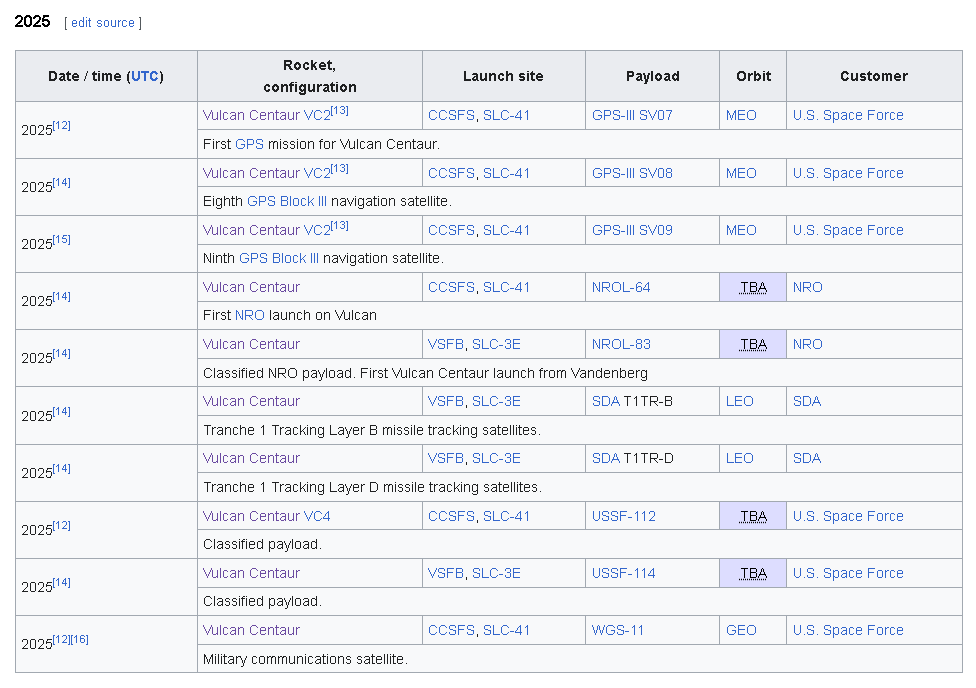Open the GEO orbit link
Screen dimensions: 976x688
(x=741, y=630)
